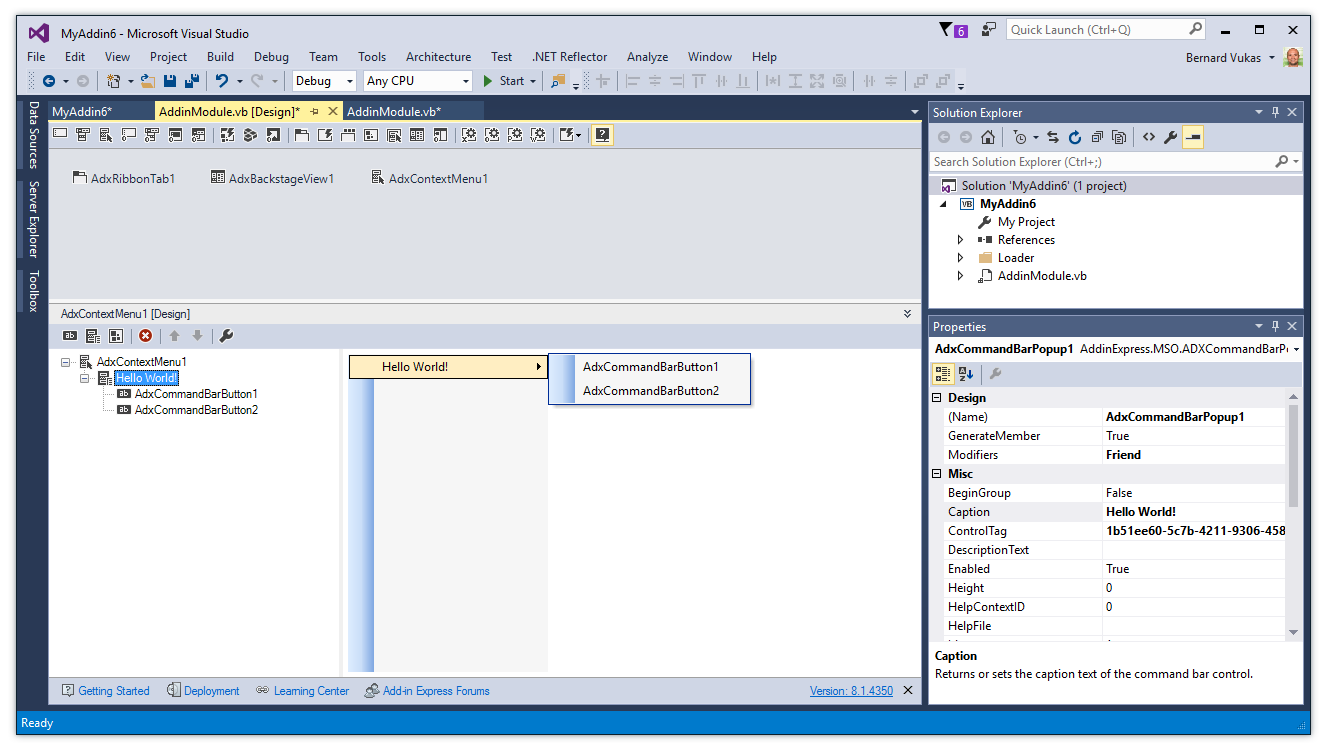Viewport: 1322px width, 745px height.
Task: Open the Add-in Express Forums link
Action: (x=427, y=691)
